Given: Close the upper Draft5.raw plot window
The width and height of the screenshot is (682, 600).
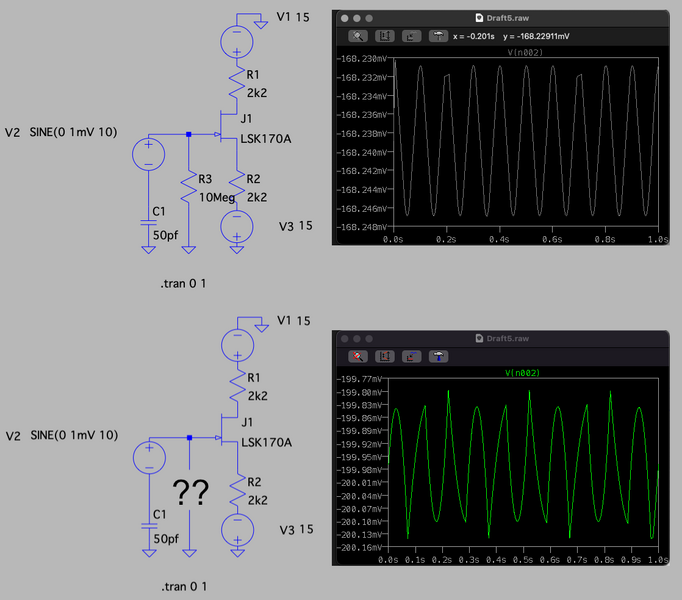Looking at the screenshot, I should 345,18.
